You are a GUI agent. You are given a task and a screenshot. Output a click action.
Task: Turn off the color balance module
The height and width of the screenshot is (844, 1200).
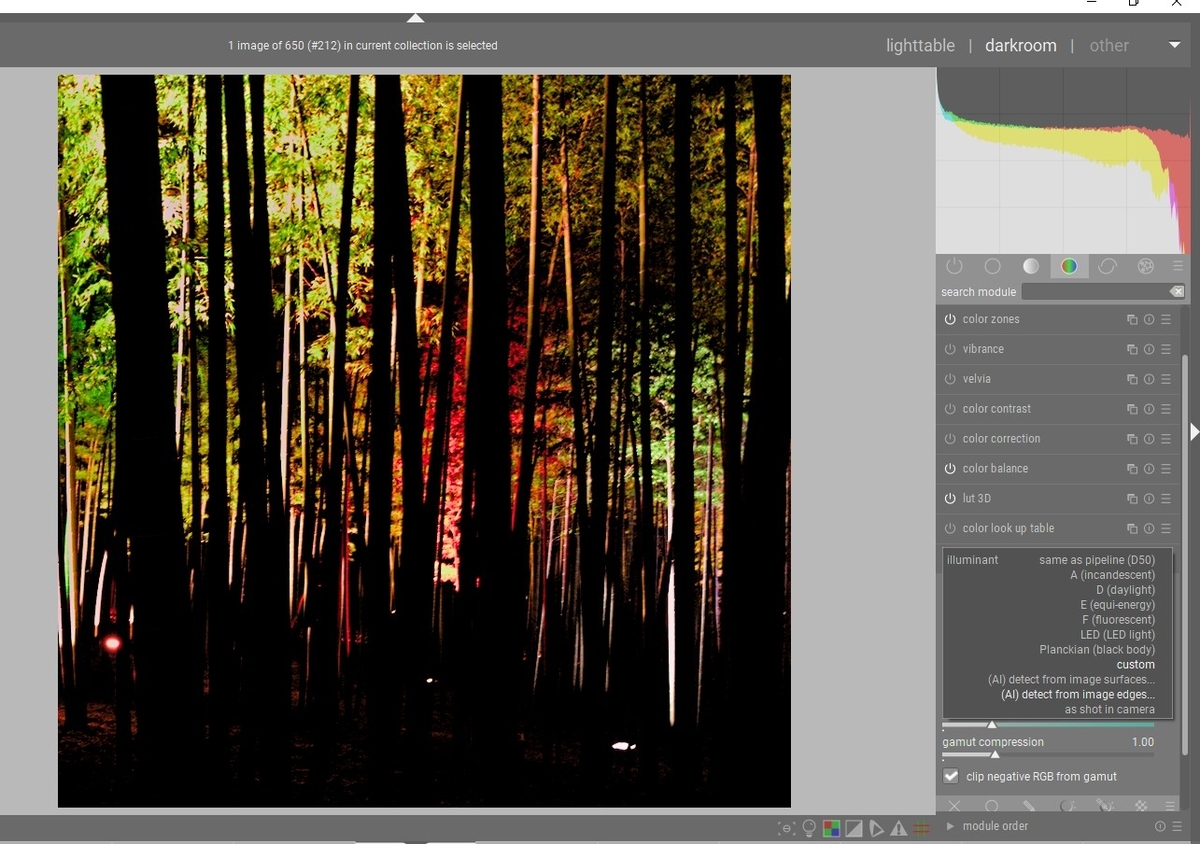coord(950,469)
